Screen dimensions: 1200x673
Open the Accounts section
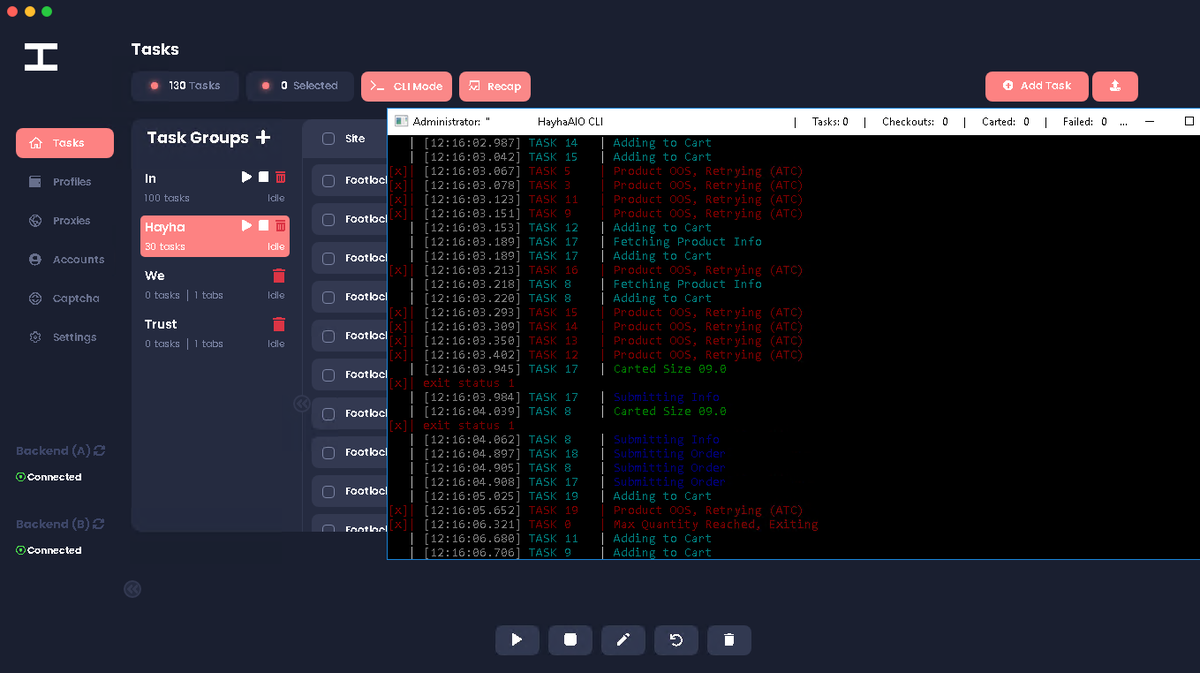point(66,260)
